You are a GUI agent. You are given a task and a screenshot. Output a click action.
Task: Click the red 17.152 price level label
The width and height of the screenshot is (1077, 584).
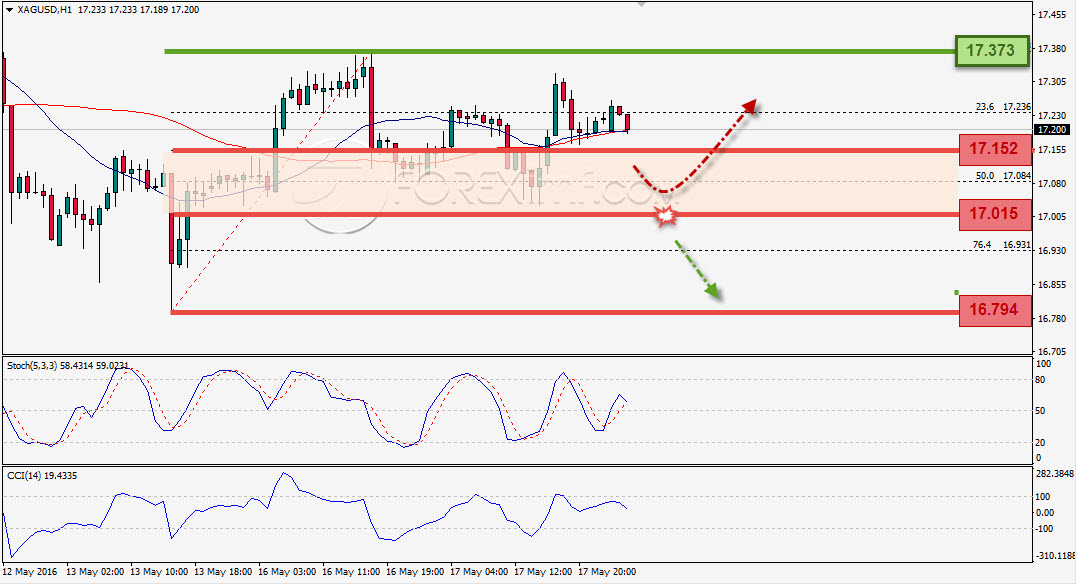point(995,149)
